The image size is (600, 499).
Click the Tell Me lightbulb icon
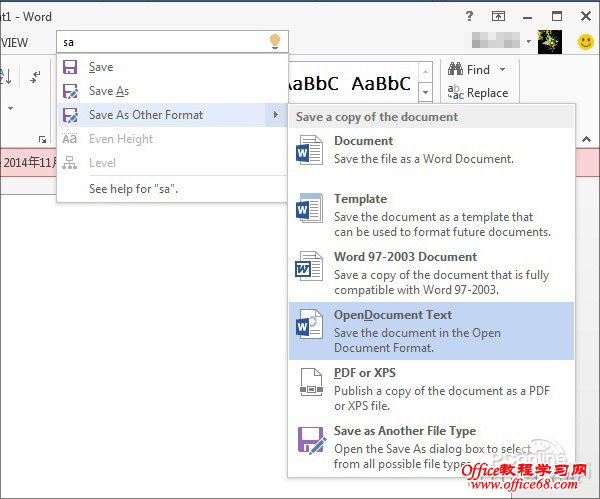tap(275, 41)
